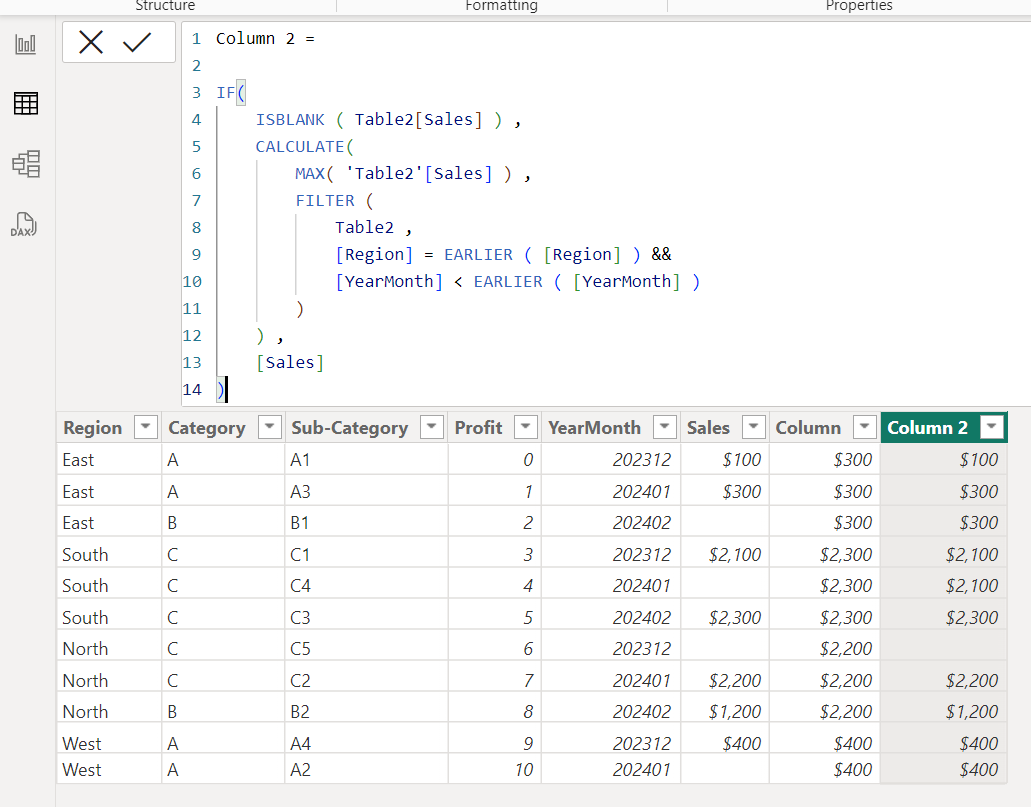The height and width of the screenshot is (807, 1031).
Task: Select the Sub-Category column header
Action: (x=350, y=428)
